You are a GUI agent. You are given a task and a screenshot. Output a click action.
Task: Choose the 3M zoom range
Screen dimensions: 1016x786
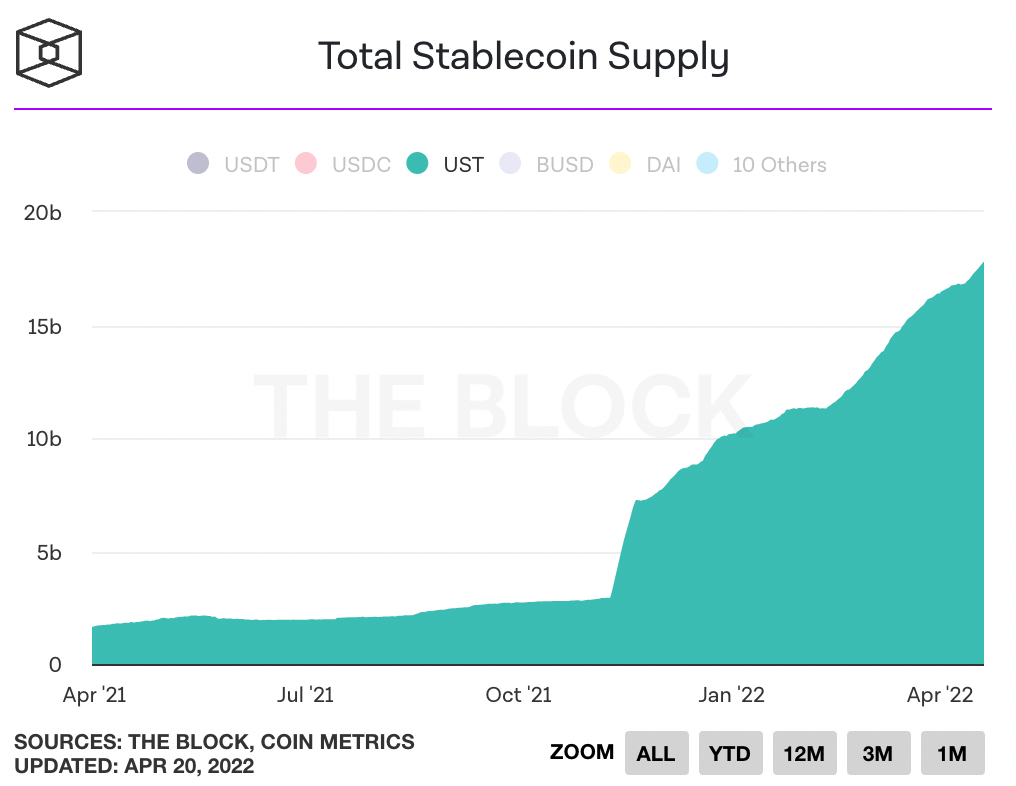point(878,753)
